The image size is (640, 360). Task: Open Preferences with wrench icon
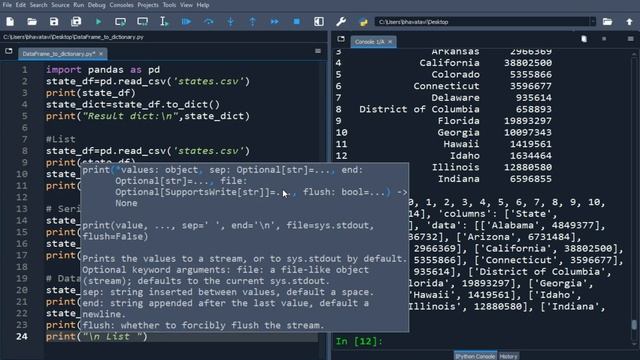[x=341, y=22]
